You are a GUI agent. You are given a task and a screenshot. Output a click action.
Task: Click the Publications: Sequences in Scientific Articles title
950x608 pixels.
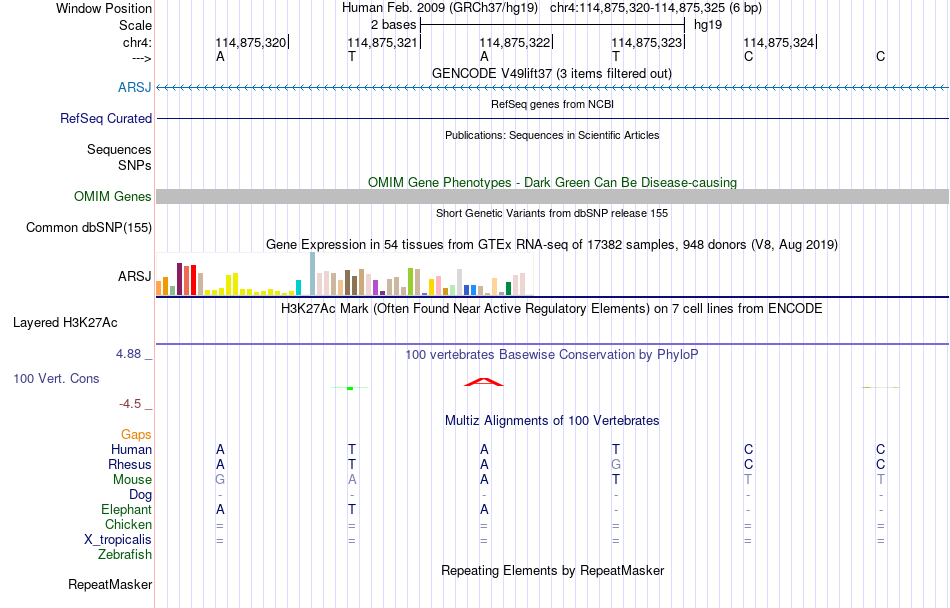pyautogui.click(x=552, y=135)
